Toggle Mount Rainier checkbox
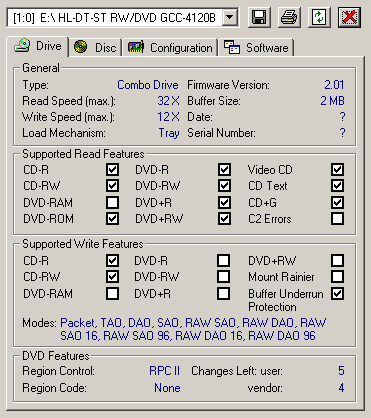Viewport: 371px width, 418px height. click(337, 276)
